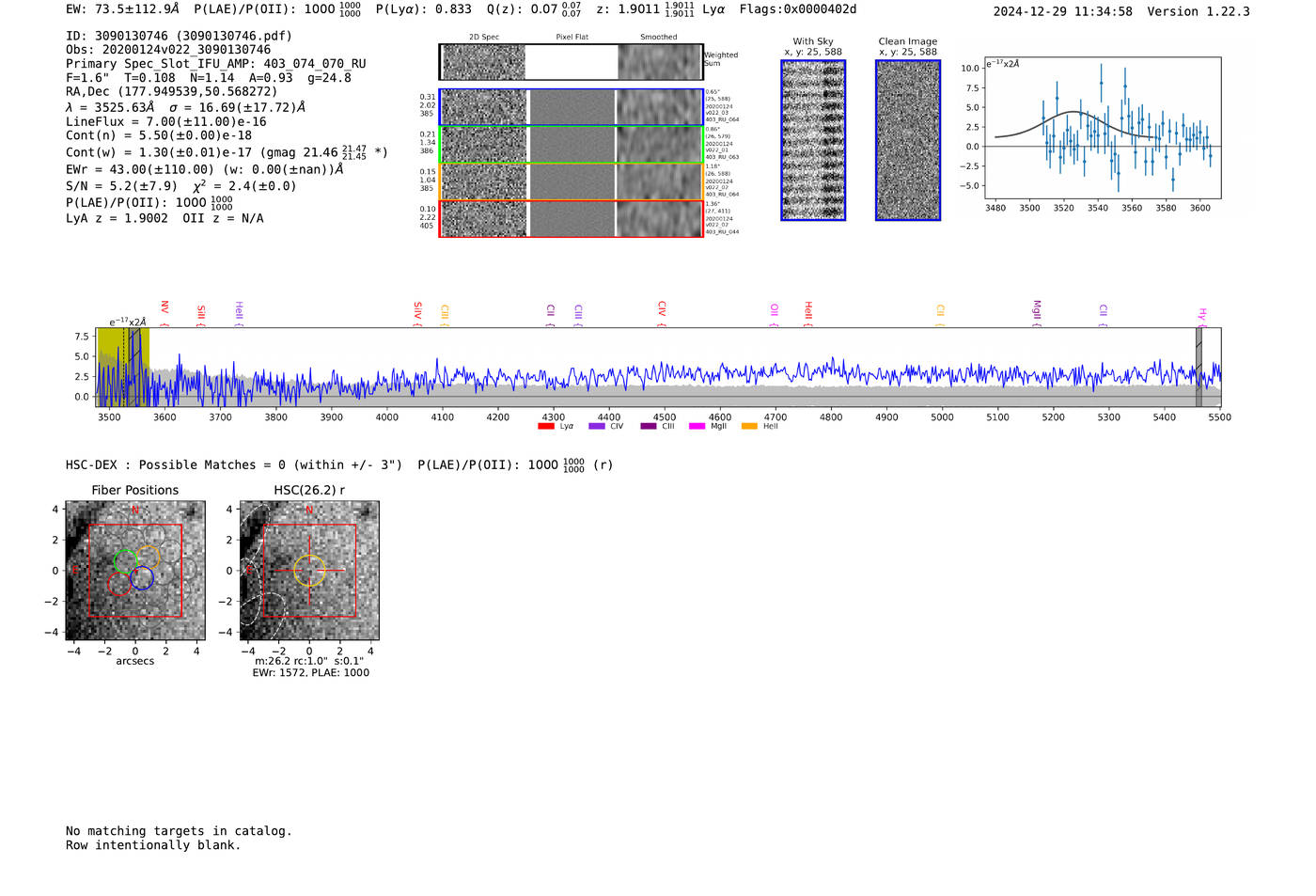Screen dimensions: 1316x896
Task: Click the SiIV line marker above spectrum
Action: click(x=418, y=314)
